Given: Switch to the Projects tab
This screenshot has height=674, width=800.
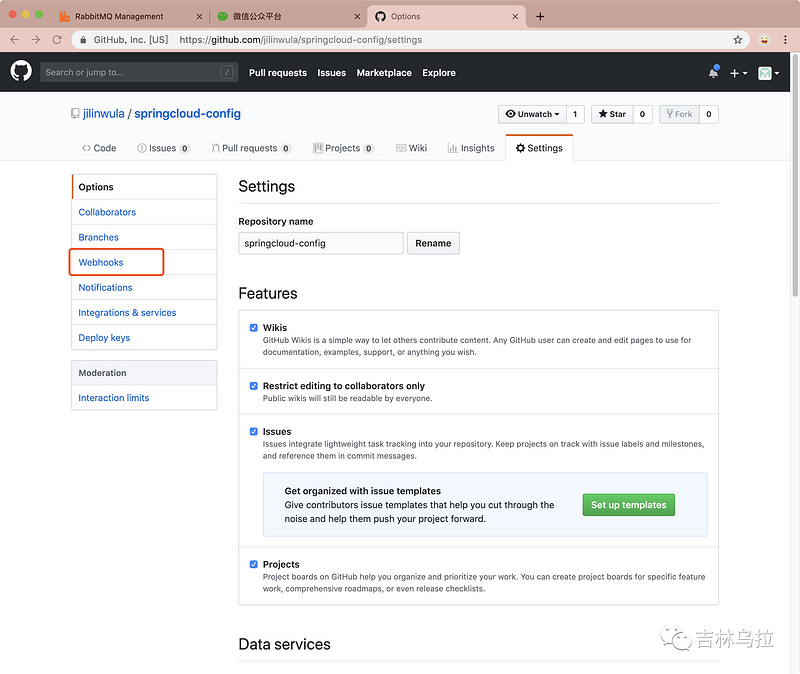Looking at the screenshot, I should tap(343, 148).
